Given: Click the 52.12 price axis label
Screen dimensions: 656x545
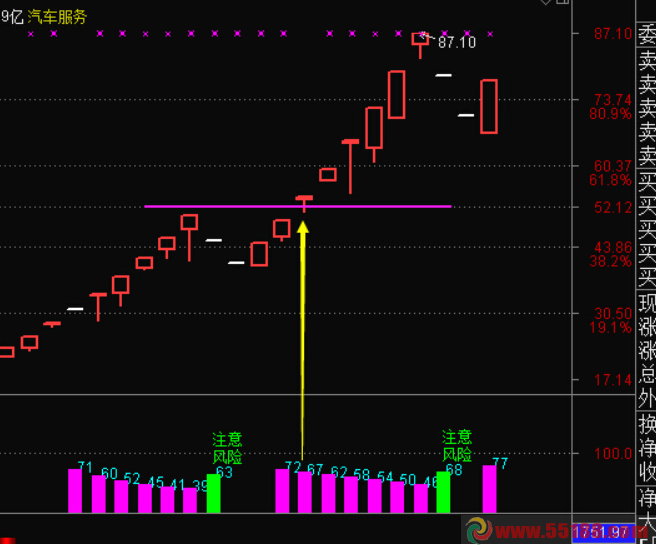Looking at the screenshot, I should (613, 207).
